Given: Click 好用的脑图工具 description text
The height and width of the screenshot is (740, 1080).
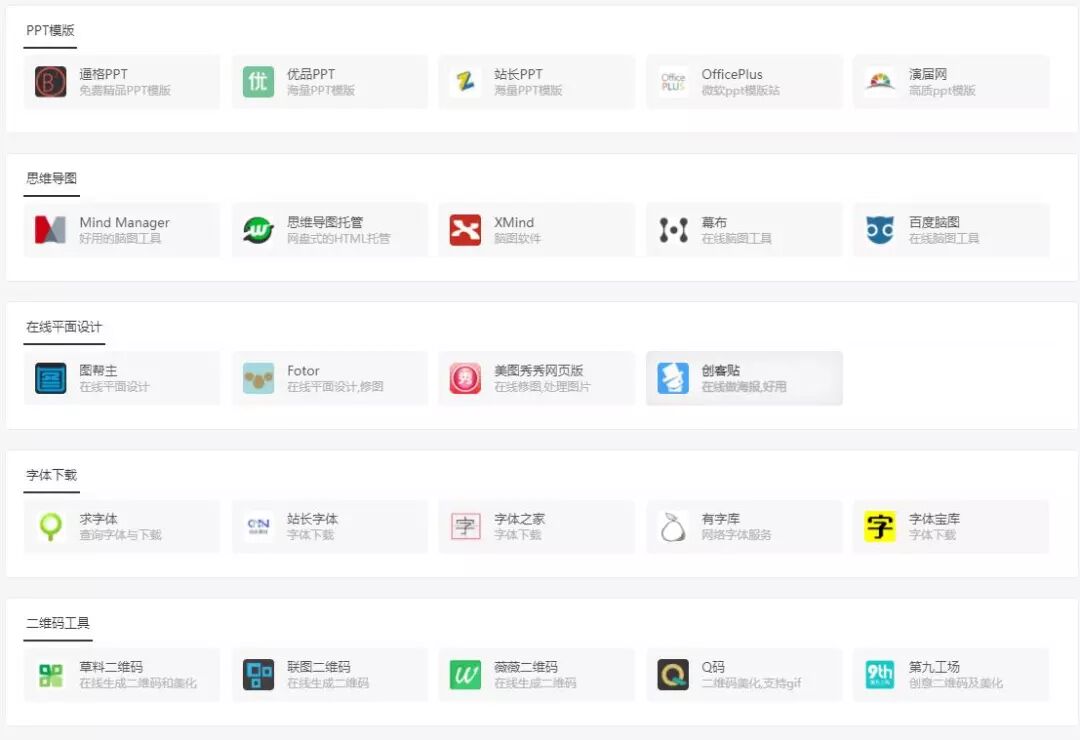Looking at the screenshot, I should click(x=120, y=238).
